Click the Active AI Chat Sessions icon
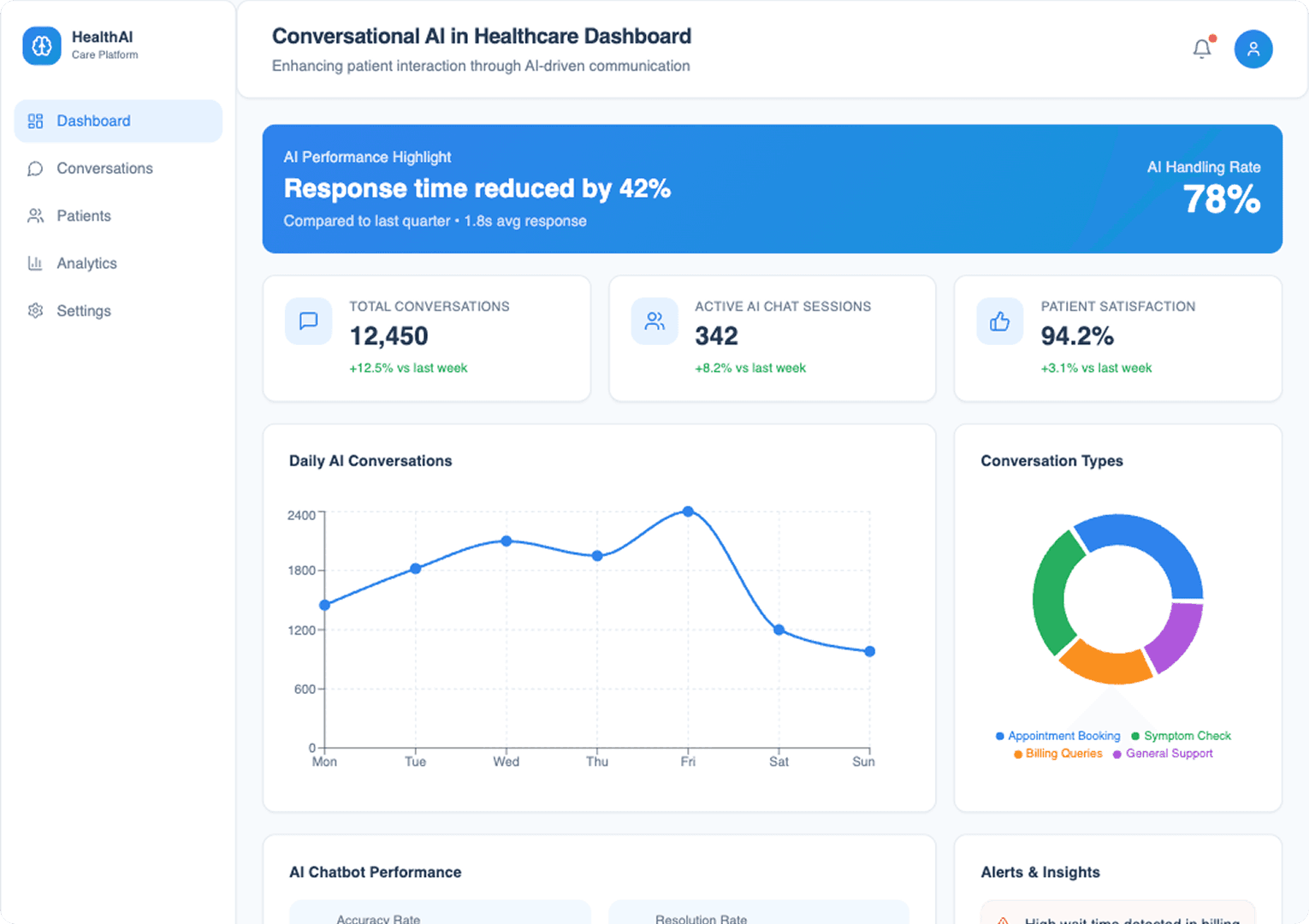 (654, 321)
